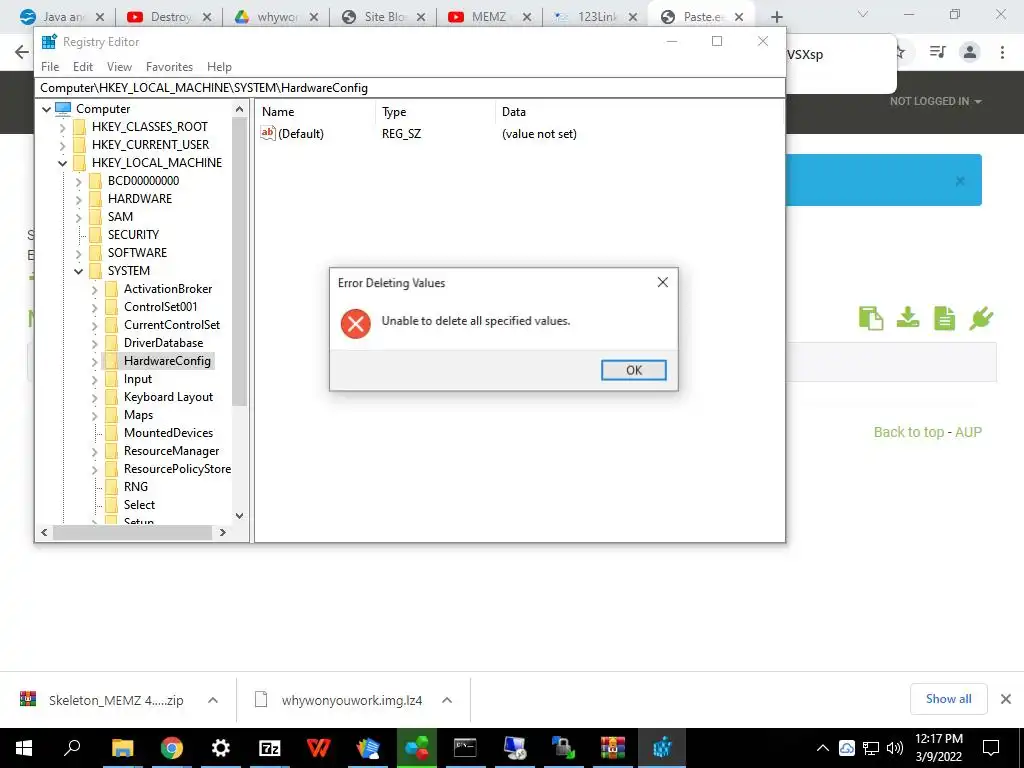This screenshot has height=768, width=1024.
Task: Expand the SOFTWARE key
Action: click(x=79, y=253)
